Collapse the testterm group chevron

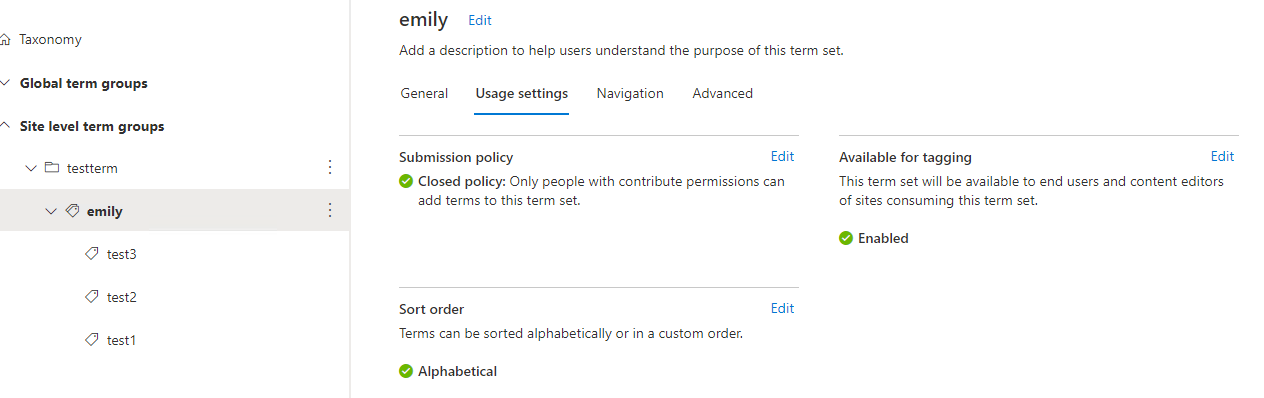31,168
